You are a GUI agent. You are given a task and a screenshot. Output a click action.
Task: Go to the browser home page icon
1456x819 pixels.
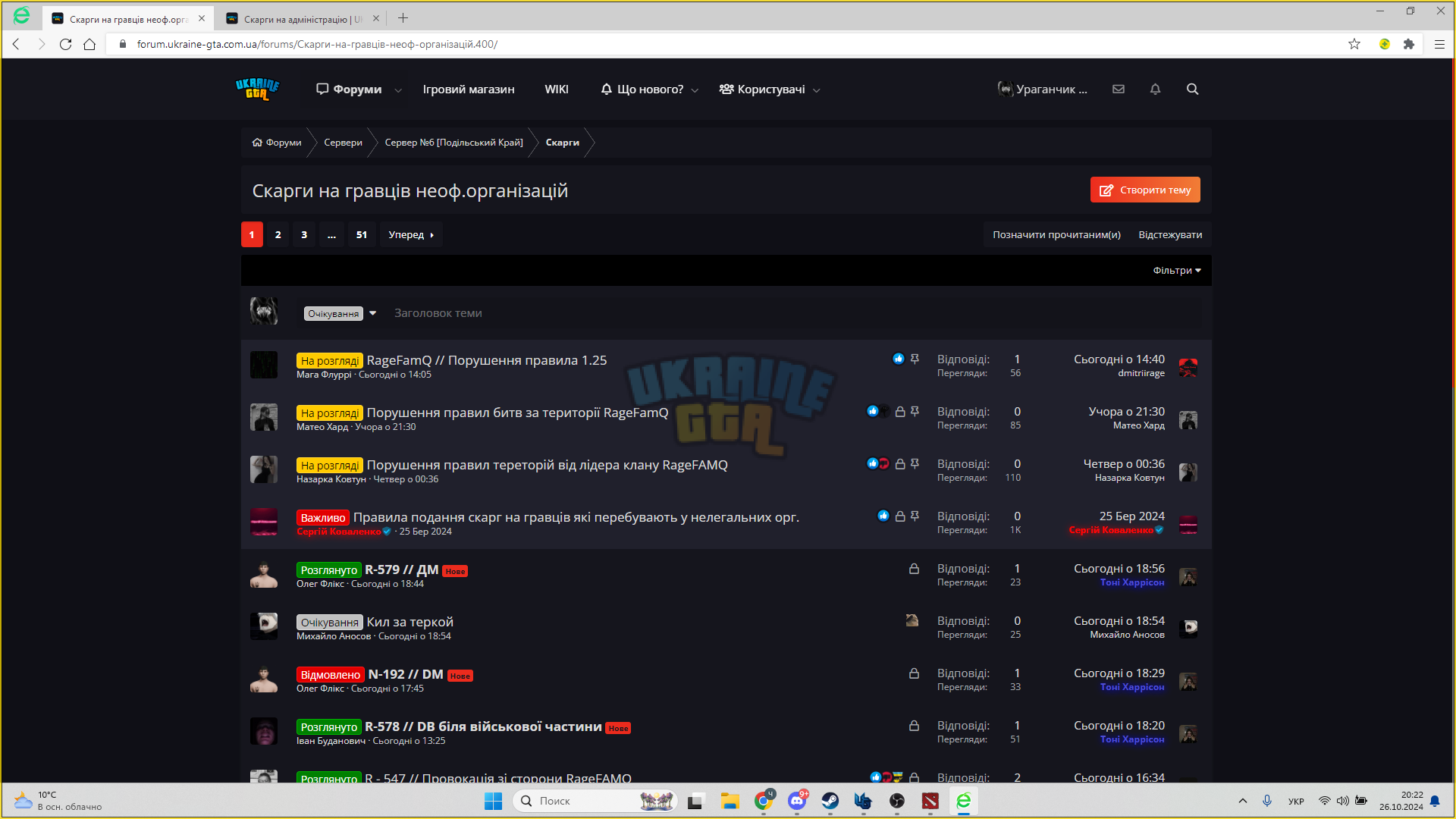[x=89, y=44]
